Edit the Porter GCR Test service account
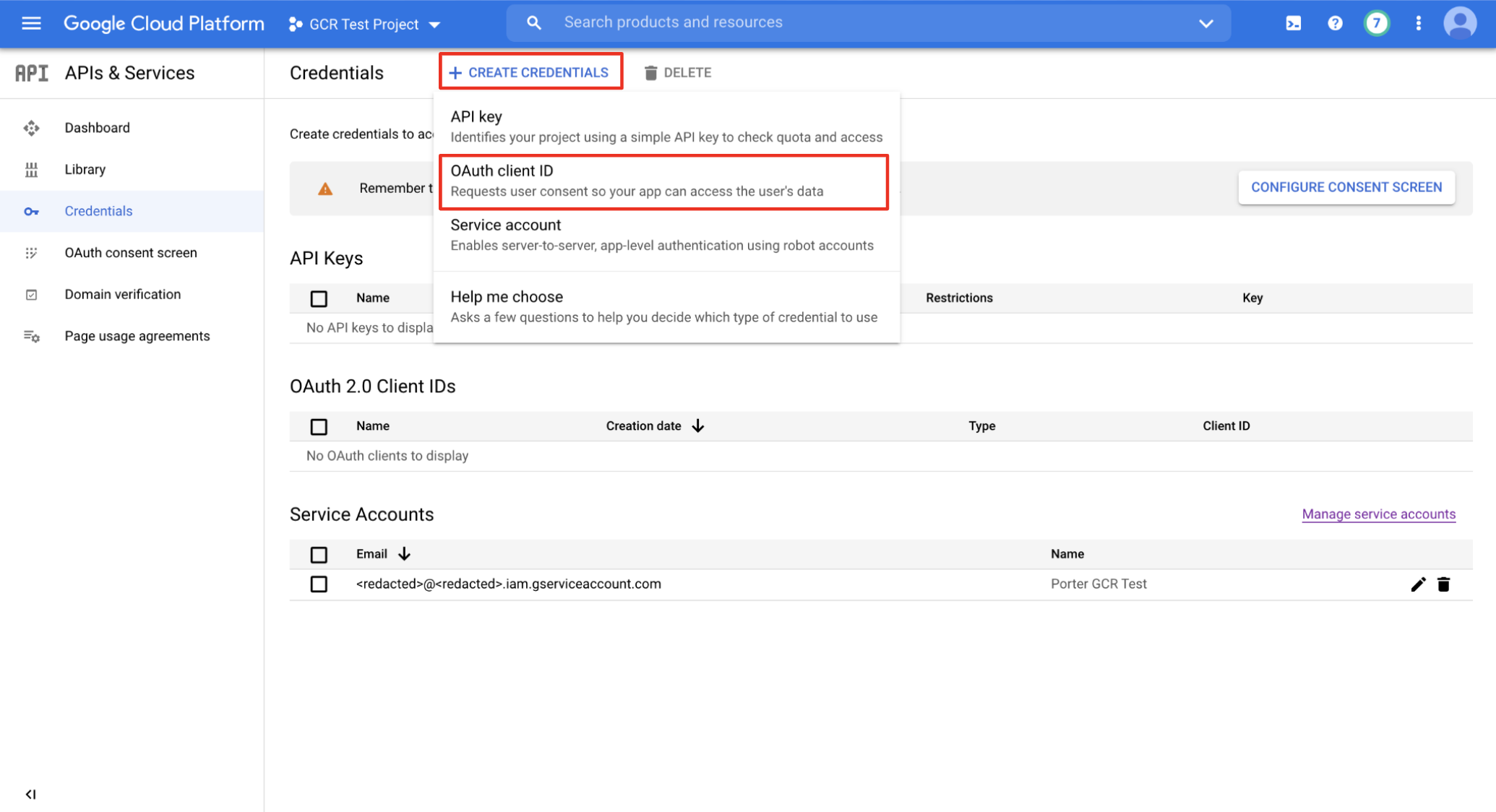Viewport: 1496px width, 812px height. point(1418,584)
